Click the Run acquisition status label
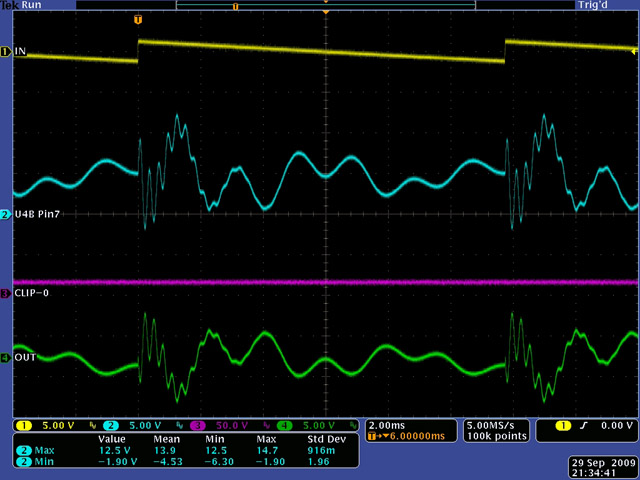This screenshot has width=640, height=480. pos(31,5)
